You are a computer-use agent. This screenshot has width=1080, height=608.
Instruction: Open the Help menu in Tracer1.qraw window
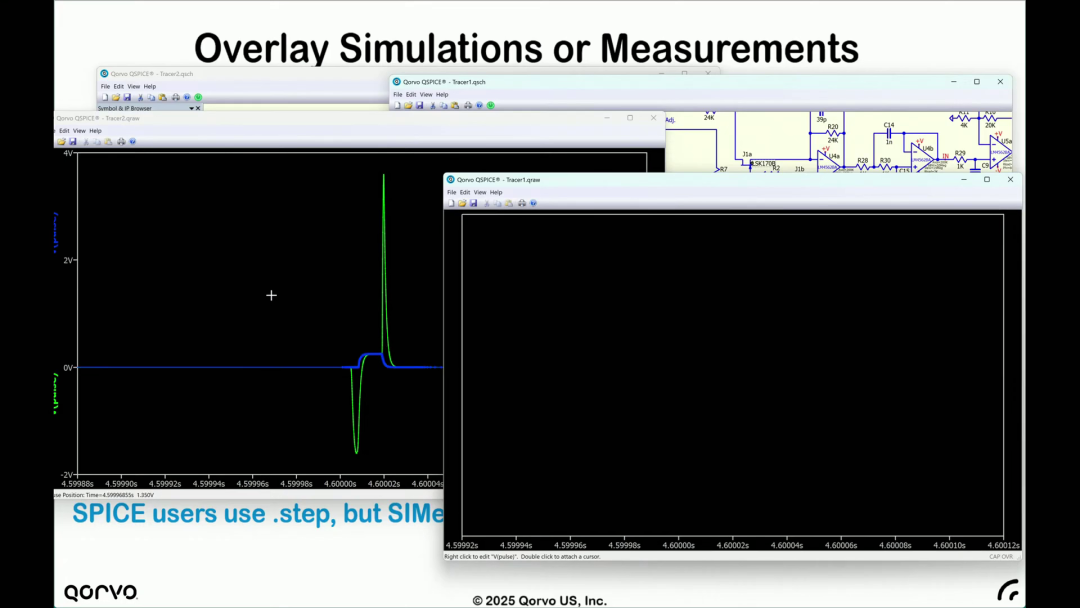(x=496, y=193)
